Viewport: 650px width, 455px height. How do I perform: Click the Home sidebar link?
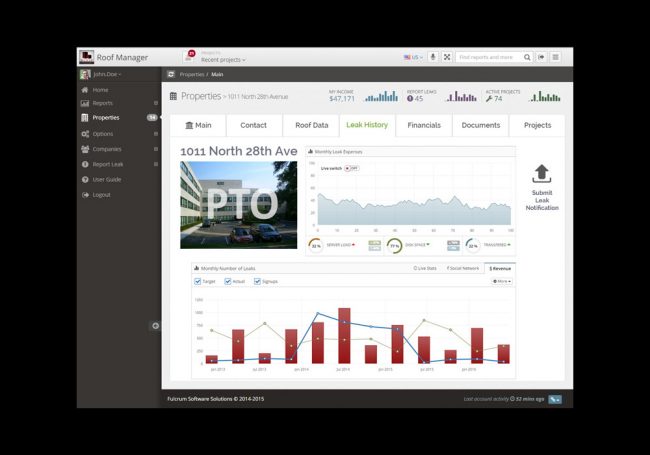click(100, 90)
